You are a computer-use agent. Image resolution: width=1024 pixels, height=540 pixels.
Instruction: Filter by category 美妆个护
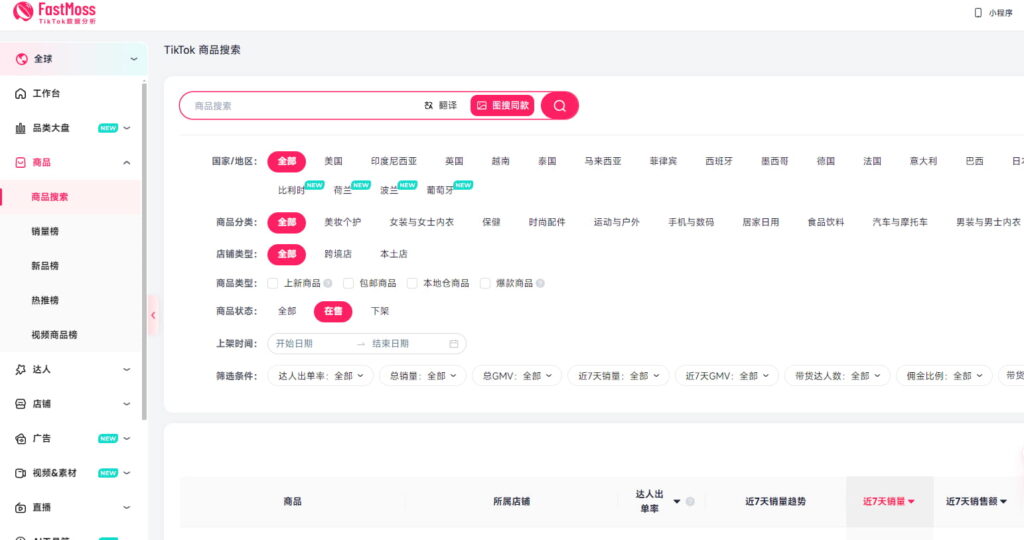click(x=343, y=222)
